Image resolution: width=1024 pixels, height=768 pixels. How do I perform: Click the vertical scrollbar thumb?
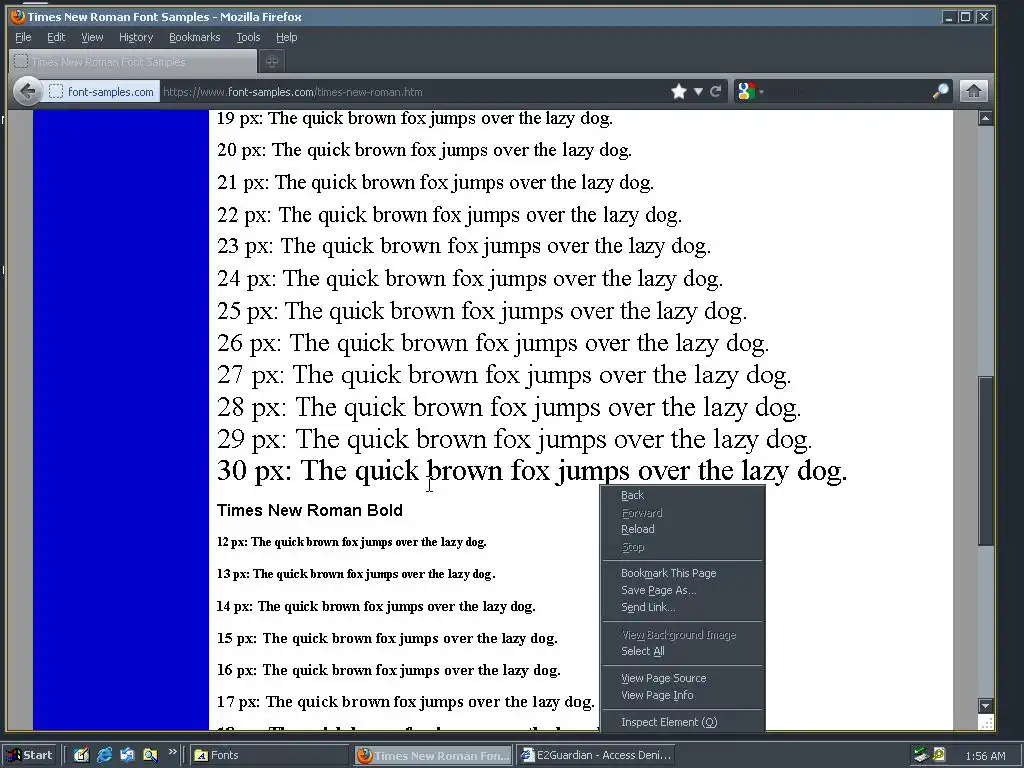pyautogui.click(x=985, y=461)
